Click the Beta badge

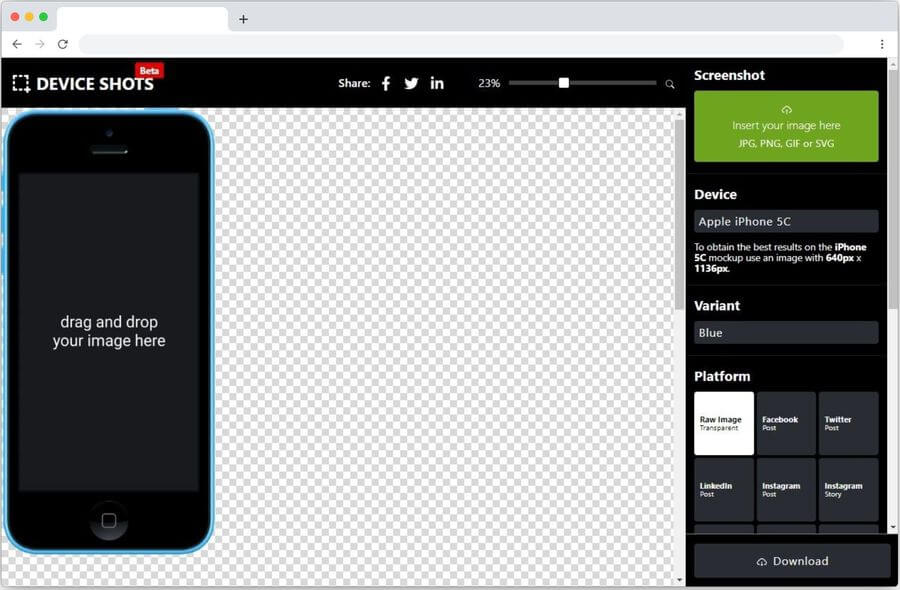pyautogui.click(x=149, y=71)
